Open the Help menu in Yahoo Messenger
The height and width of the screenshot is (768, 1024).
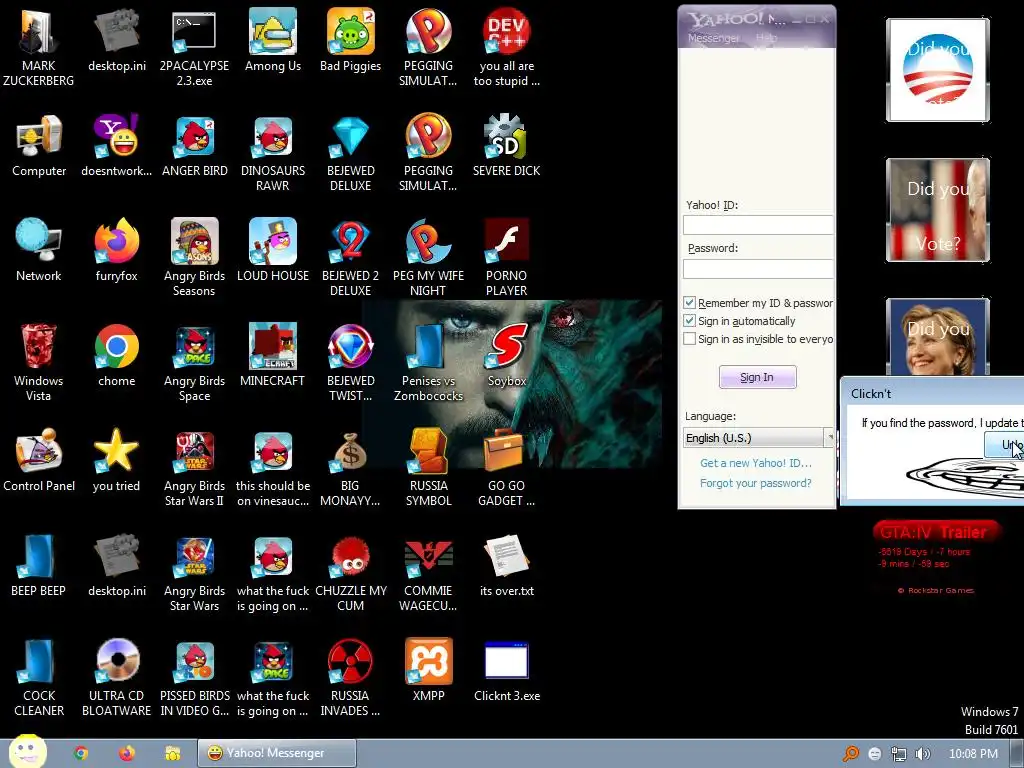coord(766,38)
